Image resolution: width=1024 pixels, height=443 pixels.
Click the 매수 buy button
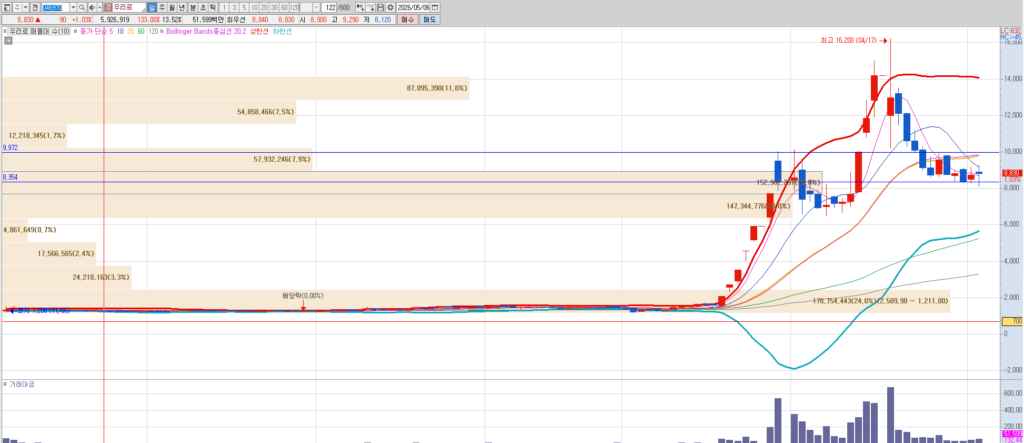[x=407, y=20]
